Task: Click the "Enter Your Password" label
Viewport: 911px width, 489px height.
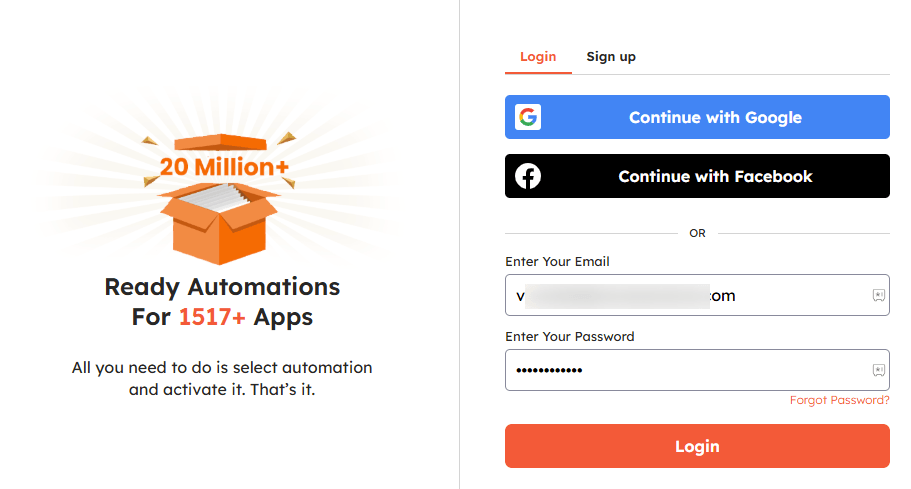Action: pos(570,337)
